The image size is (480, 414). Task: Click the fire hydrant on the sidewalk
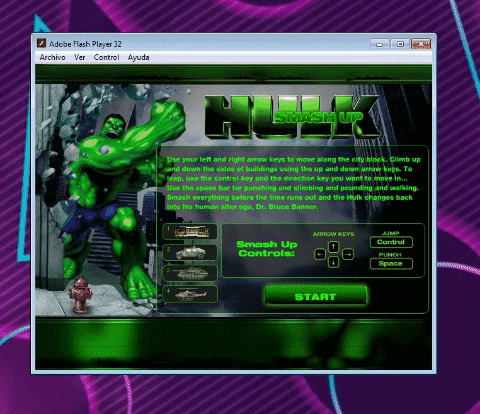click(80, 296)
